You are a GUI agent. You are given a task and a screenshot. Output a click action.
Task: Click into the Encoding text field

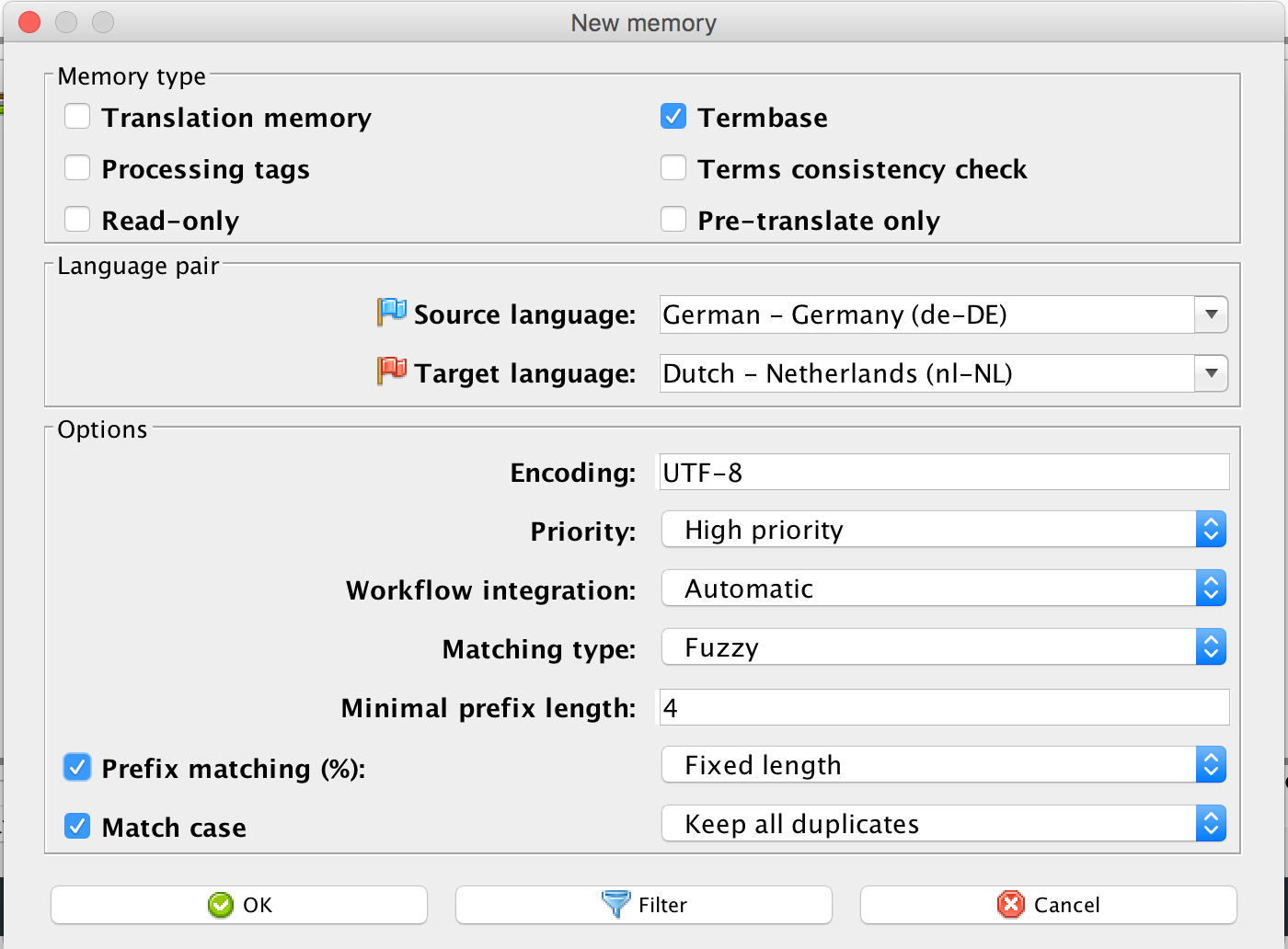pos(943,473)
